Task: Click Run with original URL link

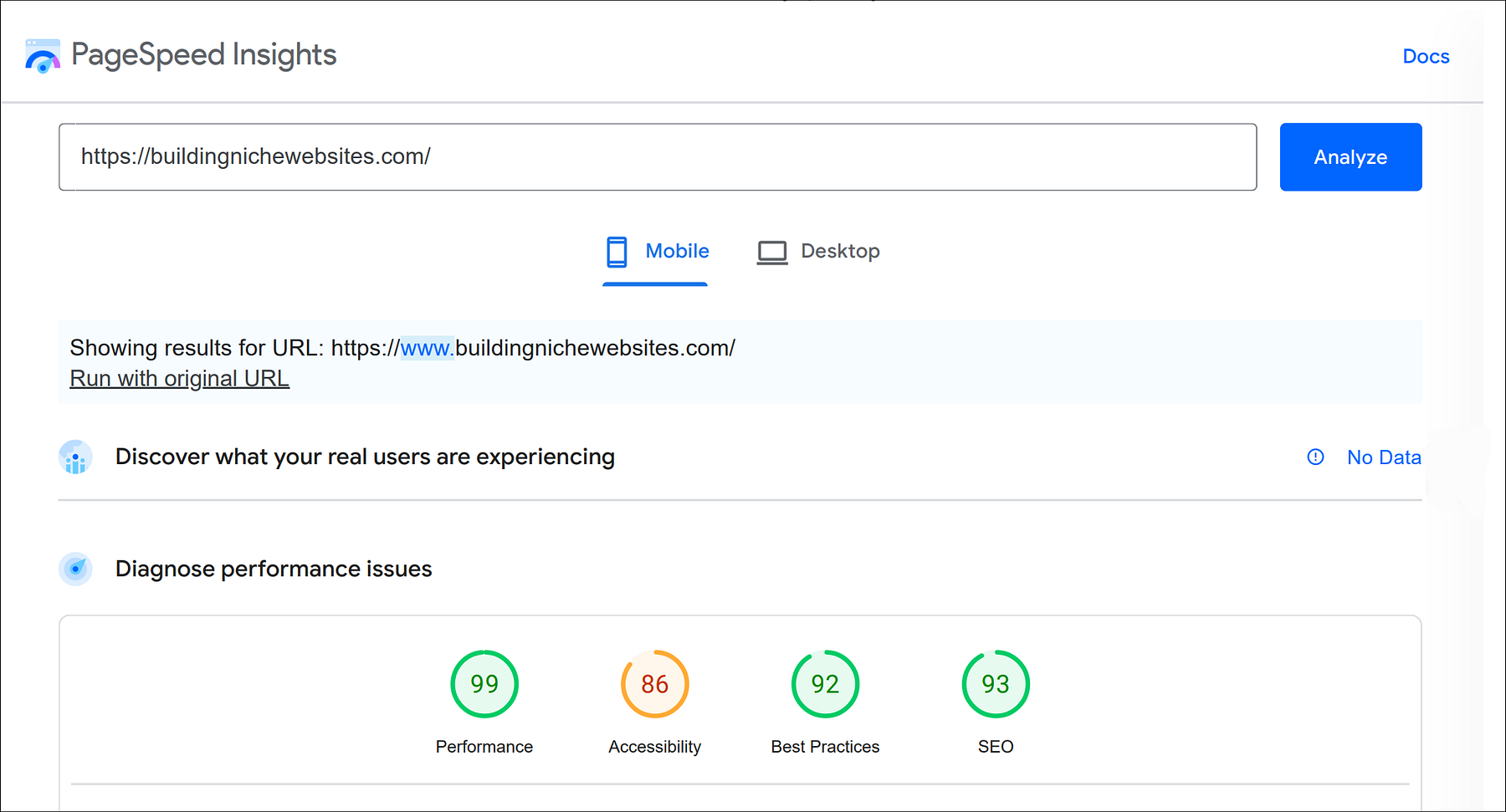Action: pyautogui.click(x=179, y=379)
